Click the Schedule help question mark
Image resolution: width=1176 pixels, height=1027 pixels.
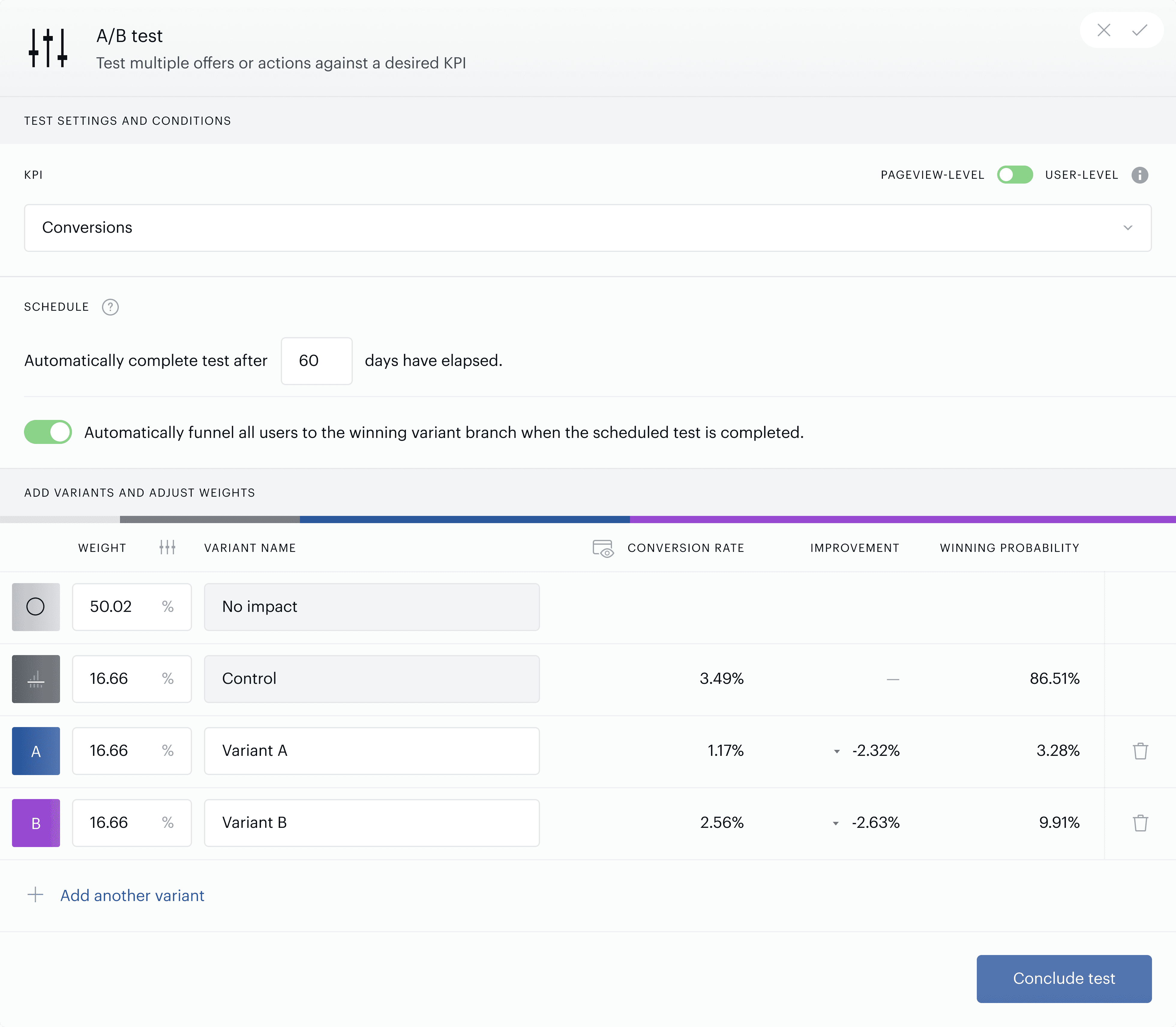(110, 307)
